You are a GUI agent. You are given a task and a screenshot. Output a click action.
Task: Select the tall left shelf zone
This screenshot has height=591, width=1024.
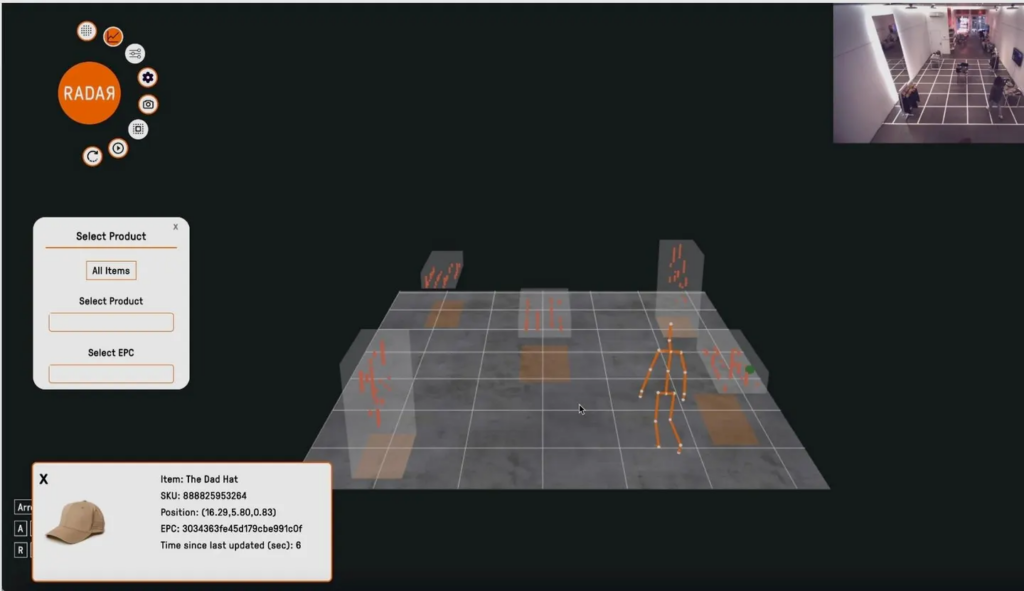click(x=377, y=385)
